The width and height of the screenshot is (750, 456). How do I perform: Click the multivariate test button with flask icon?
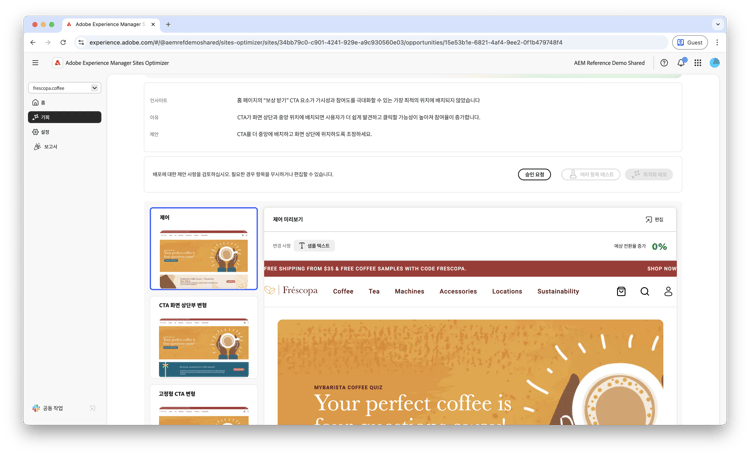pyautogui.click(x=591, y=175)
